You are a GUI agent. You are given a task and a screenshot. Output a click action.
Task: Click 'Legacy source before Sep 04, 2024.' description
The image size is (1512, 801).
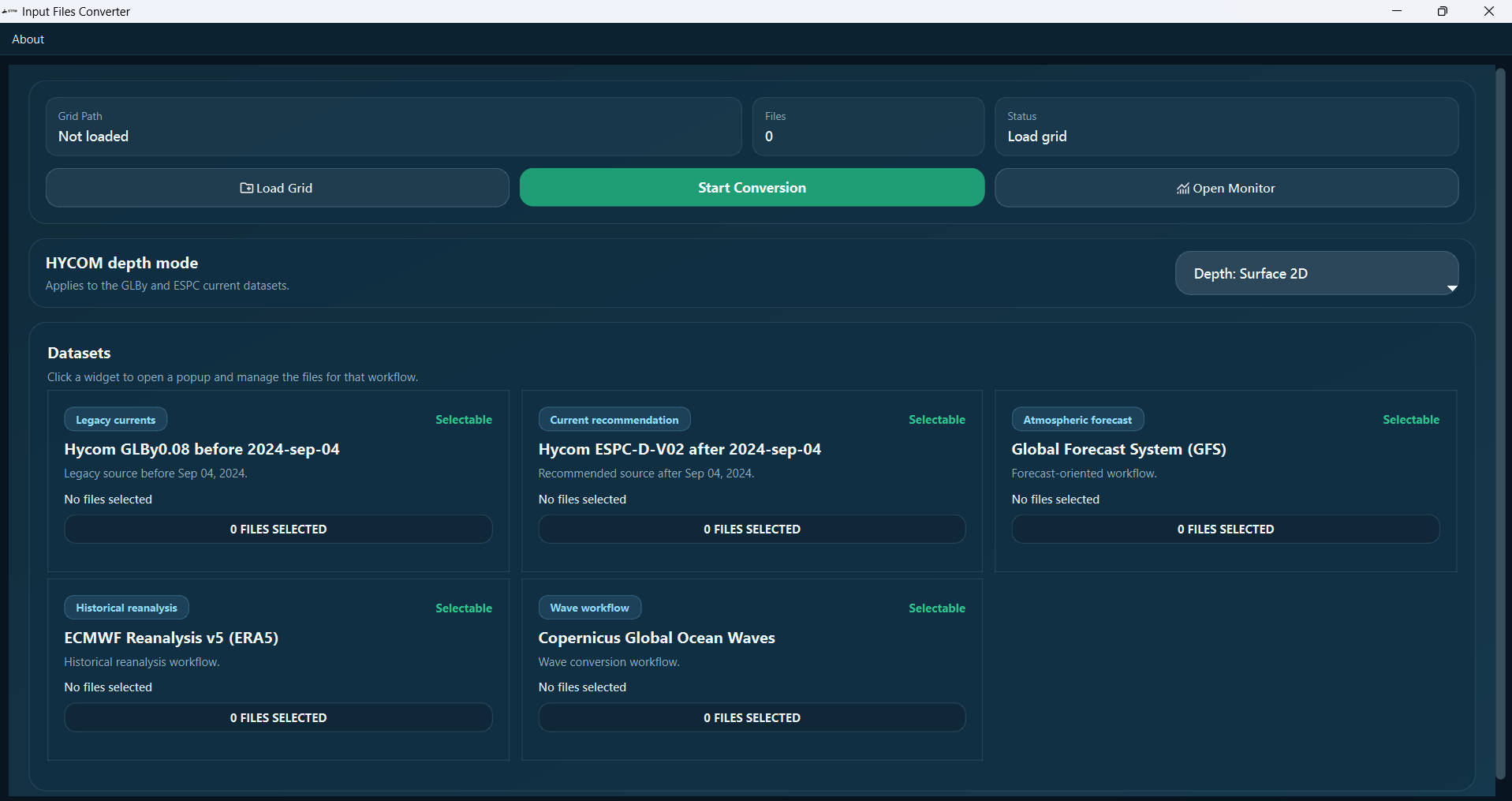click(155, 473)
